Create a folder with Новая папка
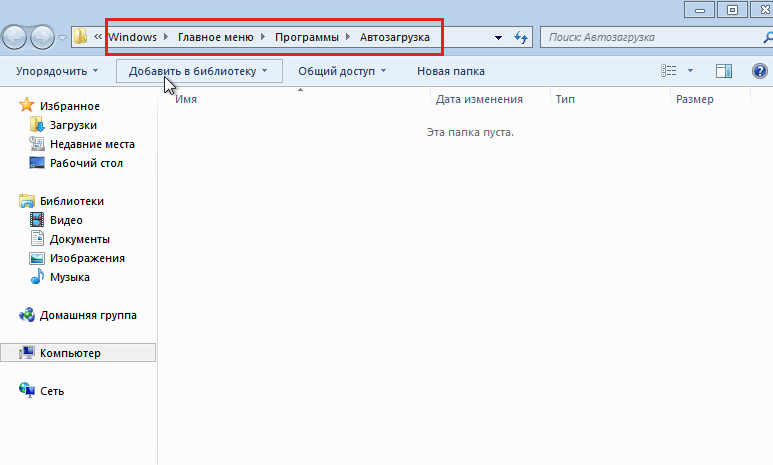The height and width of the screenshot is (465, 773). (x=451, y=71)
